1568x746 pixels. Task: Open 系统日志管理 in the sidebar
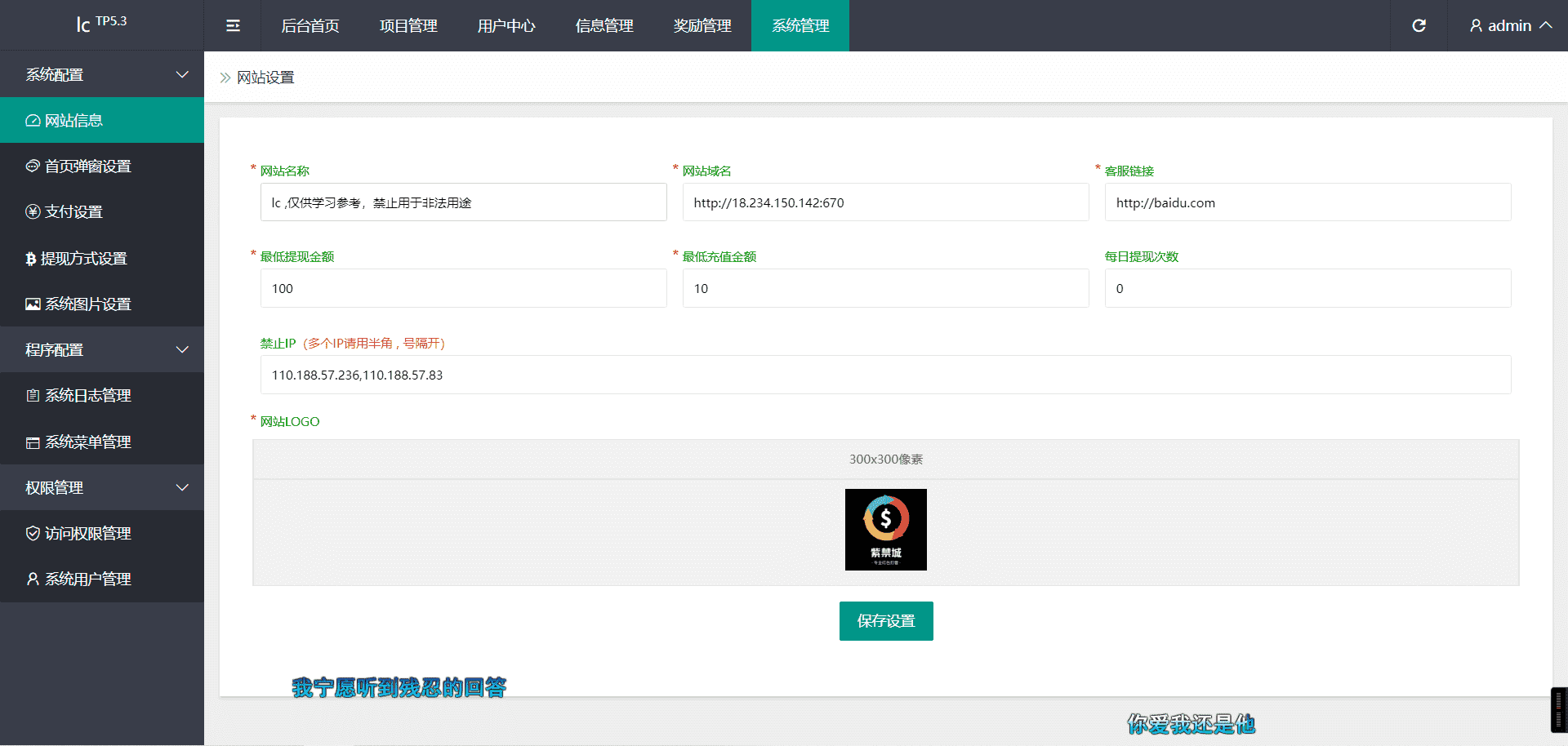[x=102, y=396]
